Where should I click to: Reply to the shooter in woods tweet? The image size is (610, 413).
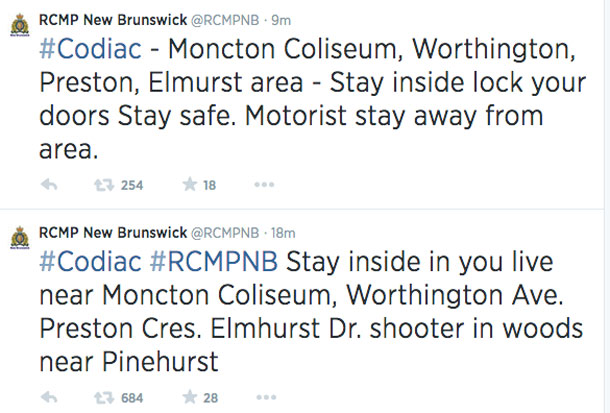pyautogui.click(x=50, y=398)
